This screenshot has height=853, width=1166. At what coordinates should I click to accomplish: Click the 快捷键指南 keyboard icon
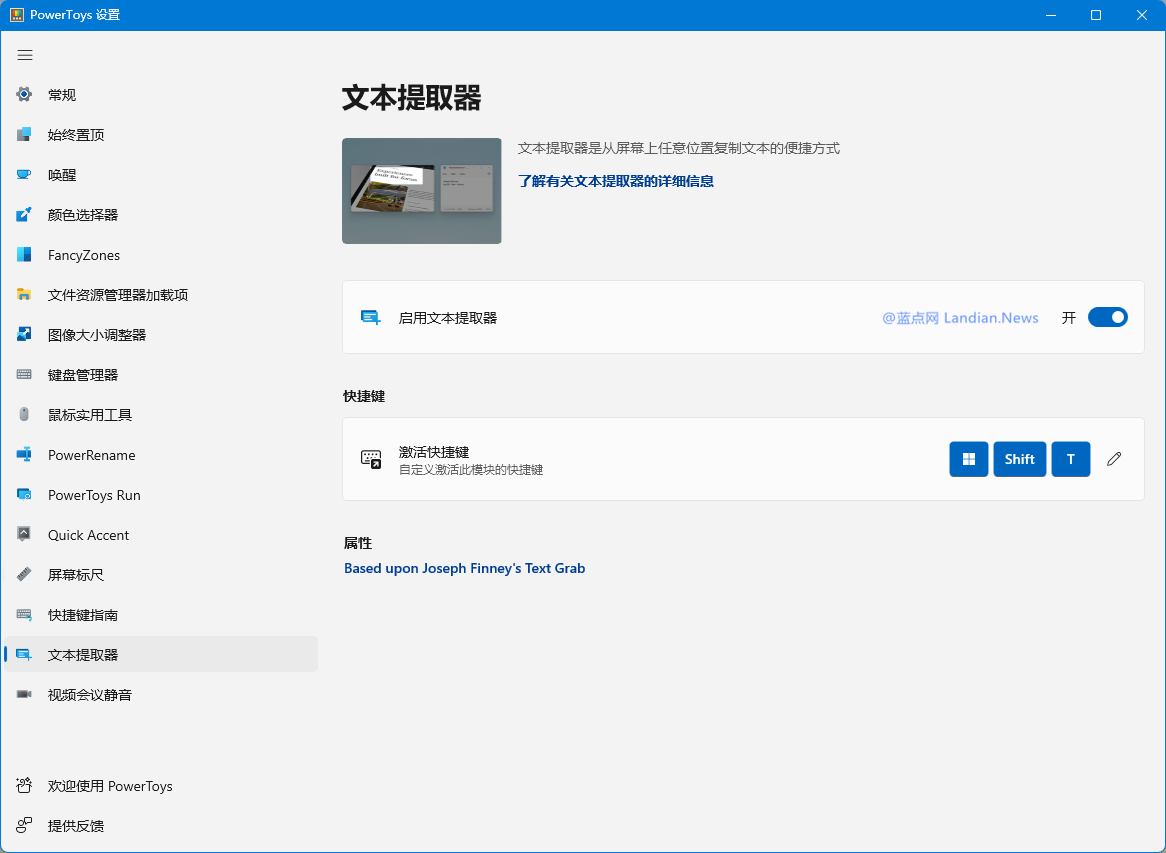24,615
